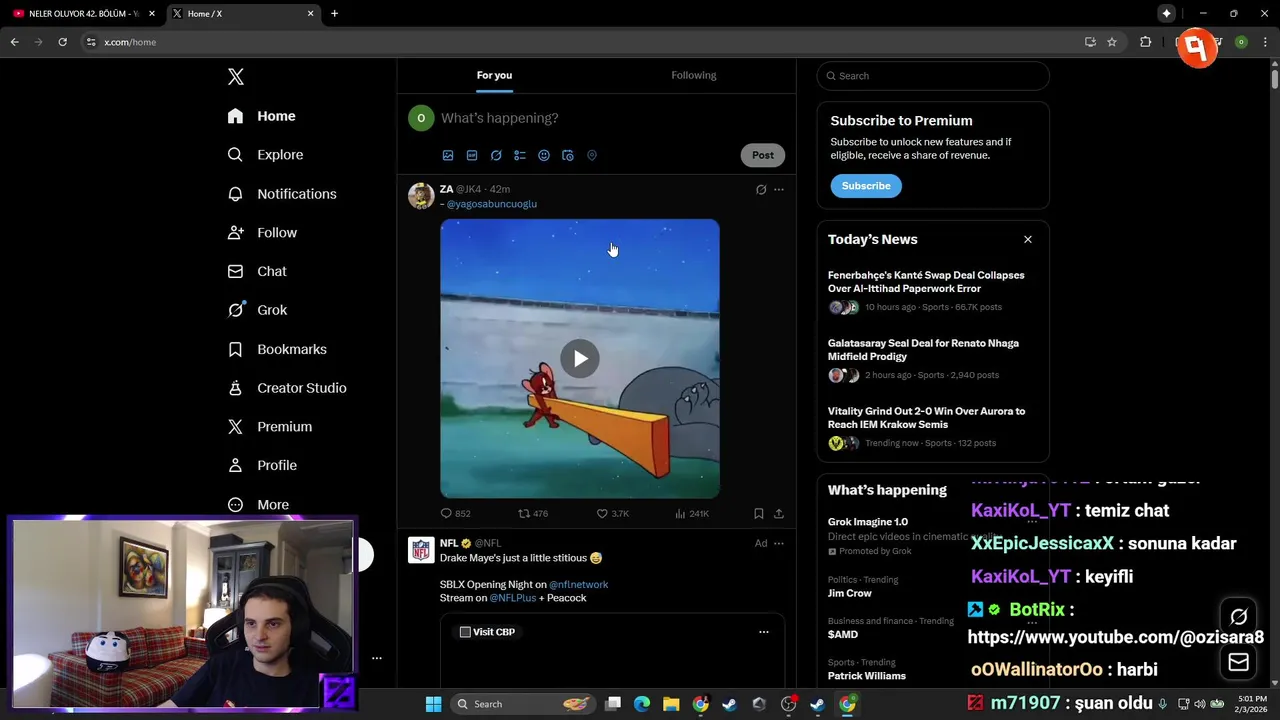Image resolution: width=1280 pixels, height=720 pixels.
Task: Open the emoji picker in composer
Action: [544, 156]
